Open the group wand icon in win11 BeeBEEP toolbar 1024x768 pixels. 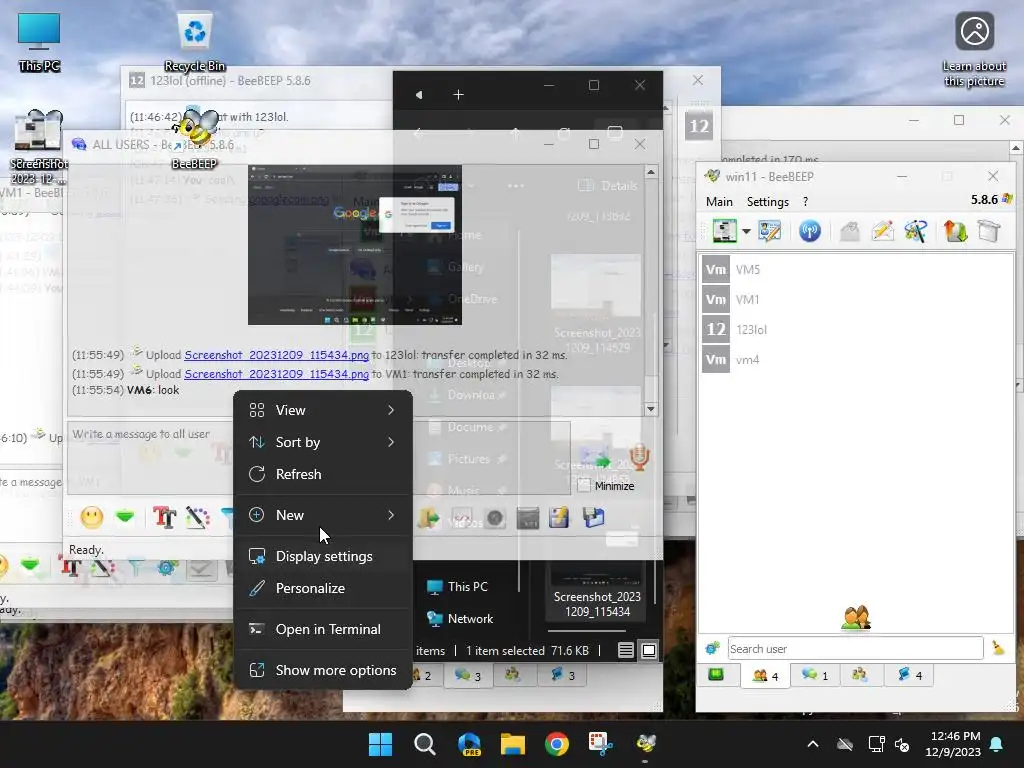click(916, 231)
